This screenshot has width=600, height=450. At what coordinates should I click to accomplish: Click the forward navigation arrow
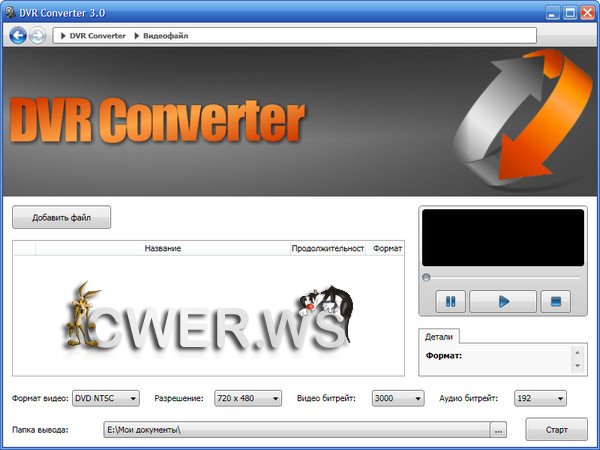[38, 36]
